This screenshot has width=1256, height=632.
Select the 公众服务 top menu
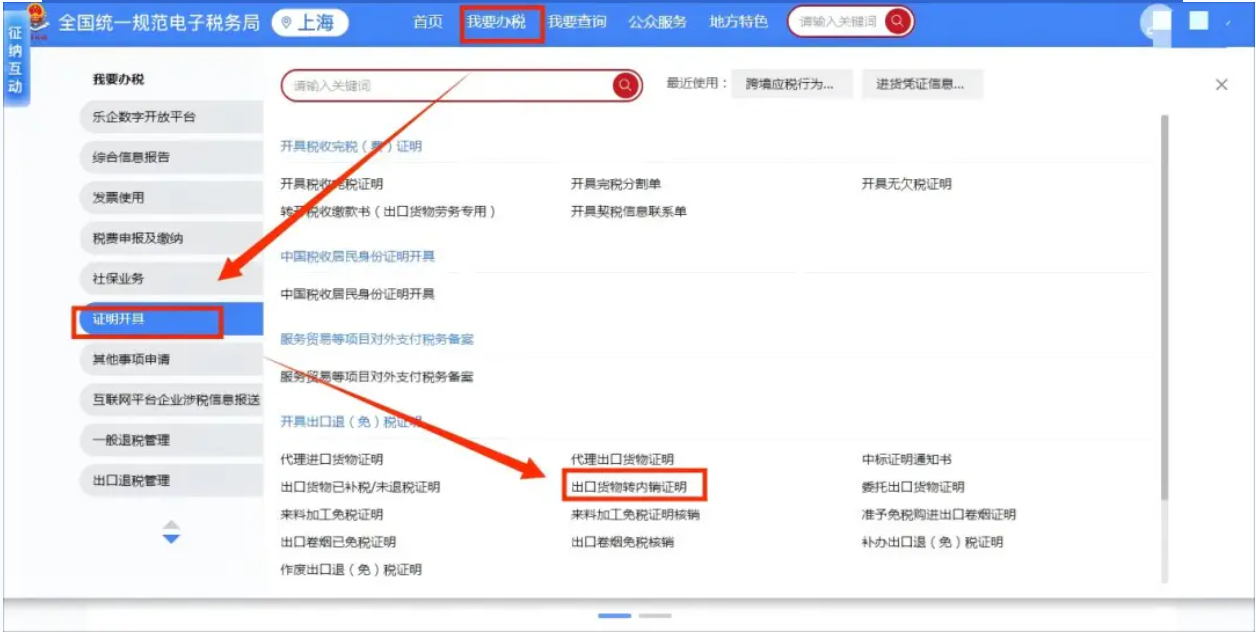657,22
